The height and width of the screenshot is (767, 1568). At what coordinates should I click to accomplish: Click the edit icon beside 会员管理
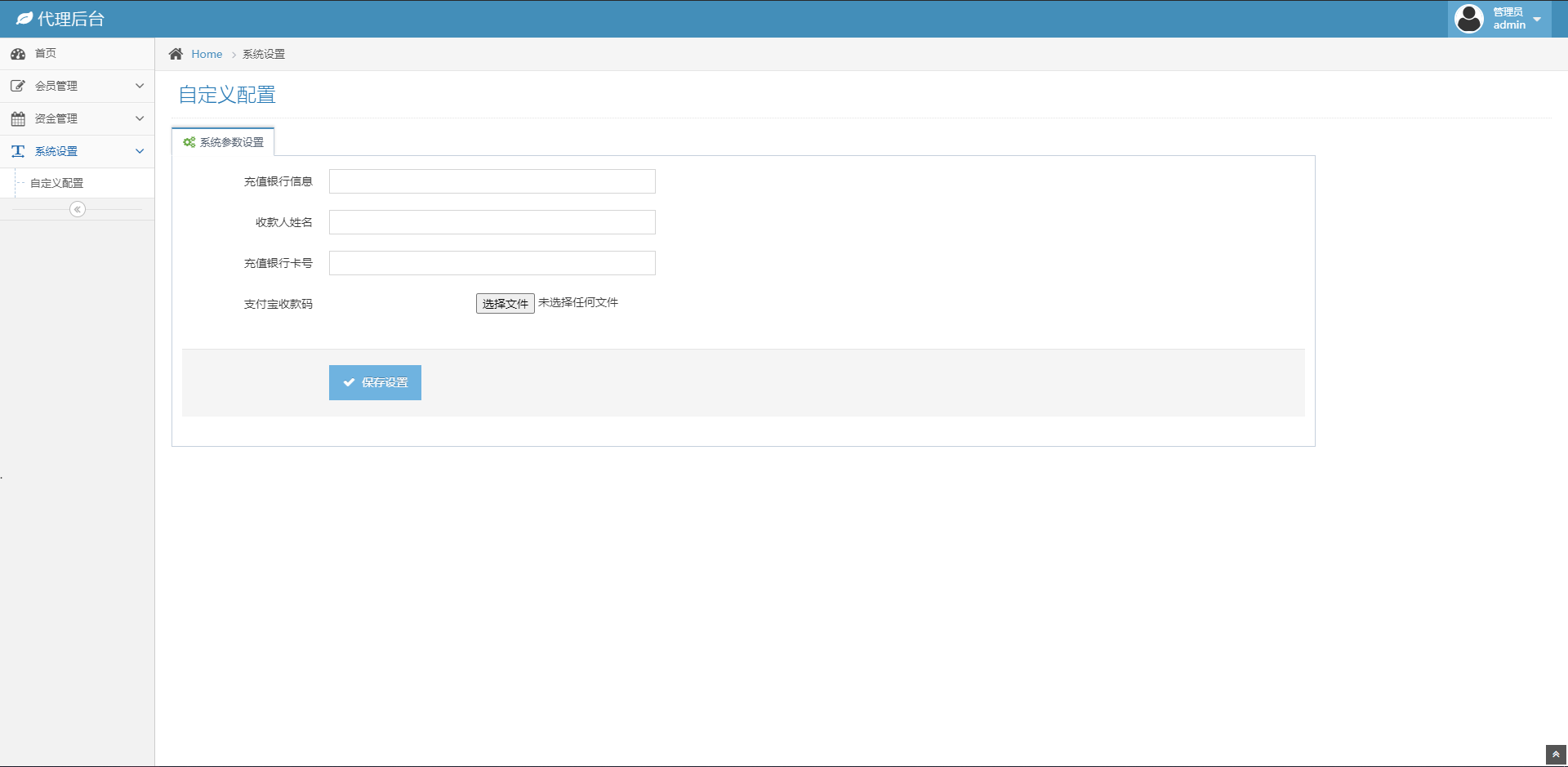click(18, 86)
